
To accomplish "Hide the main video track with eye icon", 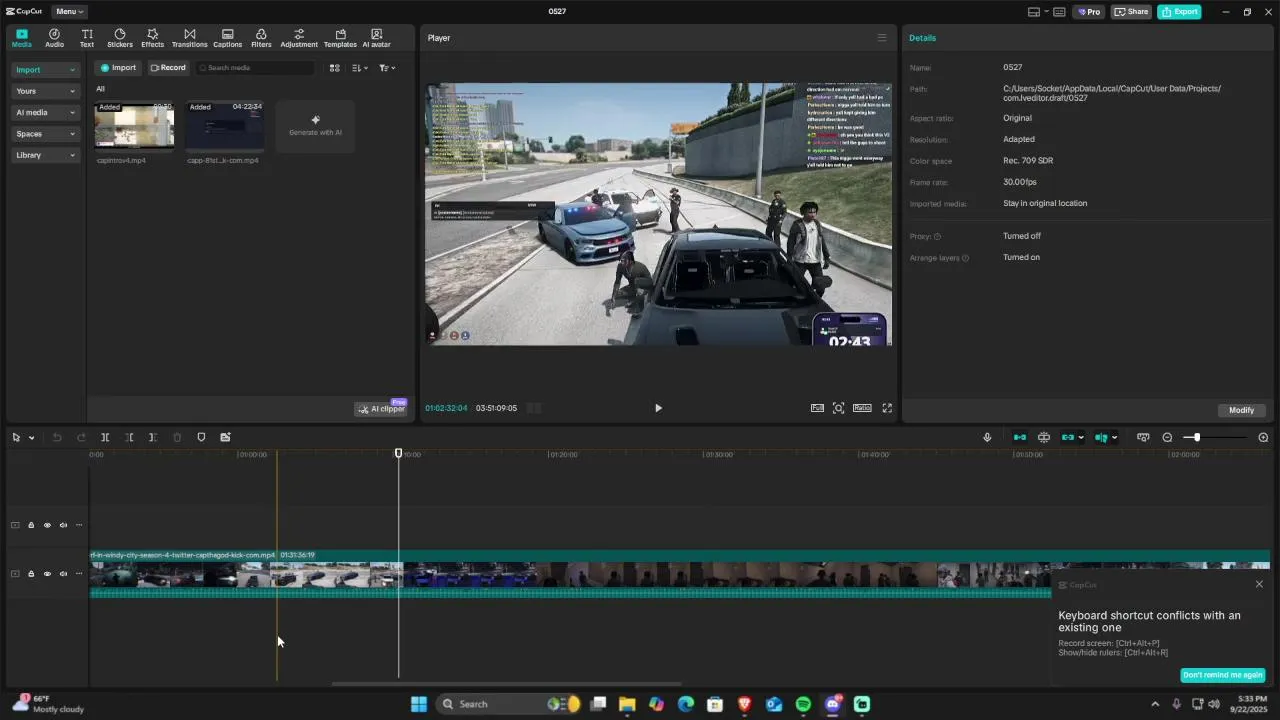I will [47, 574].
